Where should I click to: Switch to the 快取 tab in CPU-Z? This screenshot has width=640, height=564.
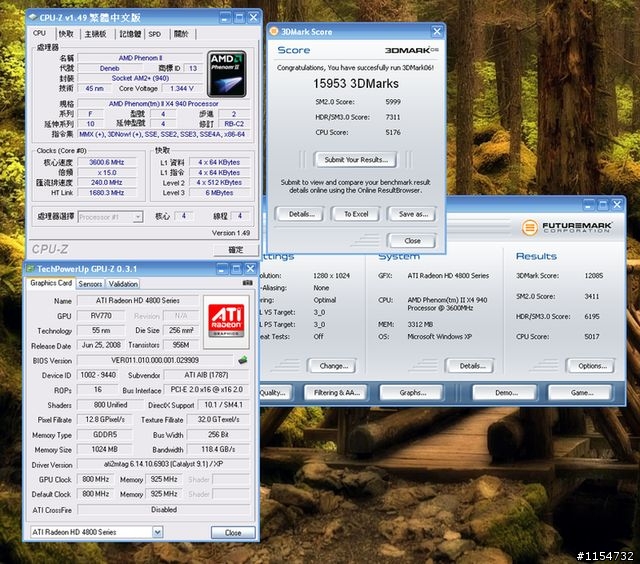pyautogui.click(x=66, y=34)
